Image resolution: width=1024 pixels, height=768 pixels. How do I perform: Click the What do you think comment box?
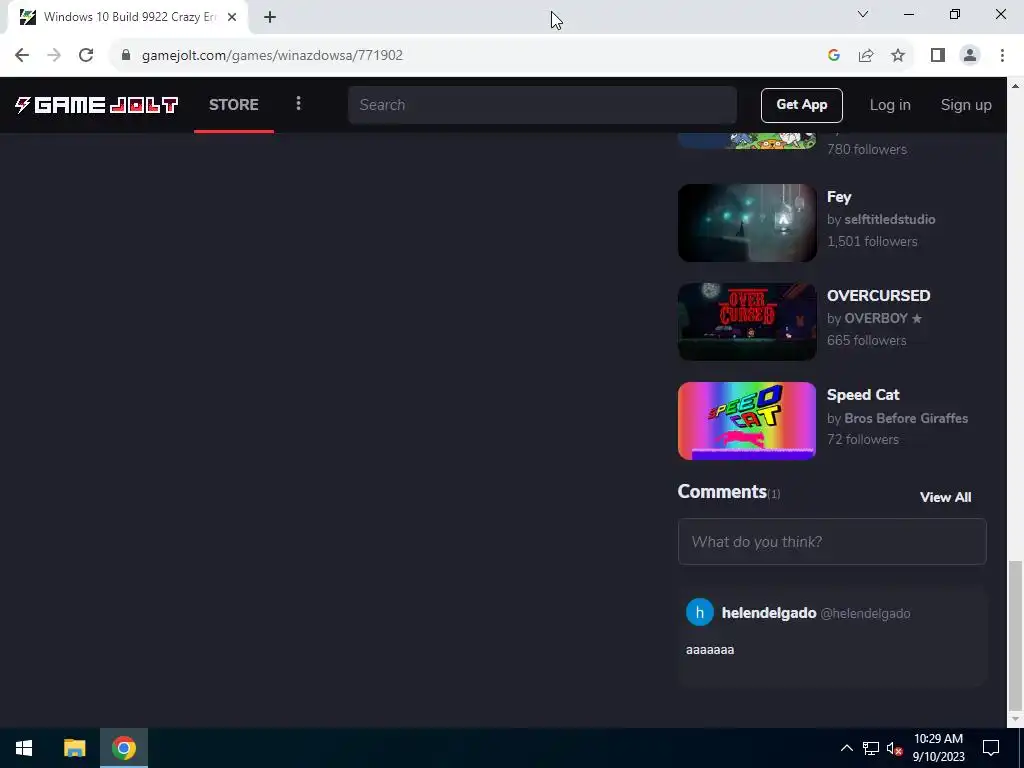point(832,541)
